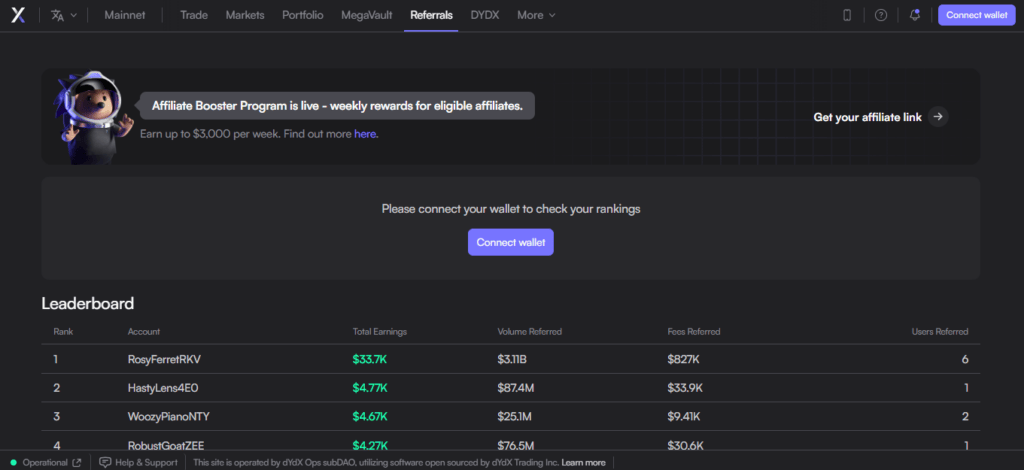Click the mobile phone icon
This screenshot has height=470, width=1024.
coord(847,15)
